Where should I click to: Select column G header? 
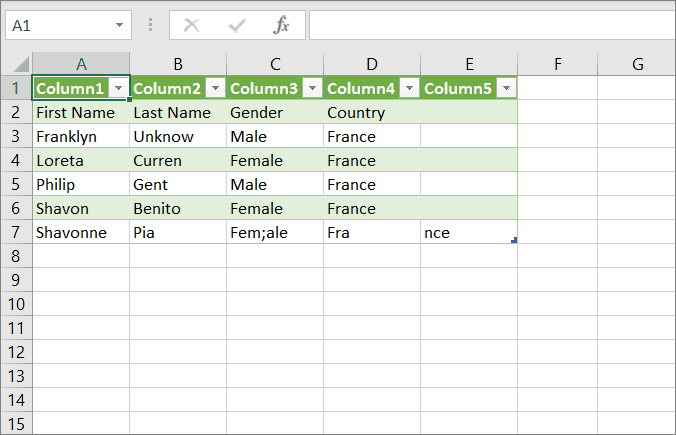click(637, 64)
